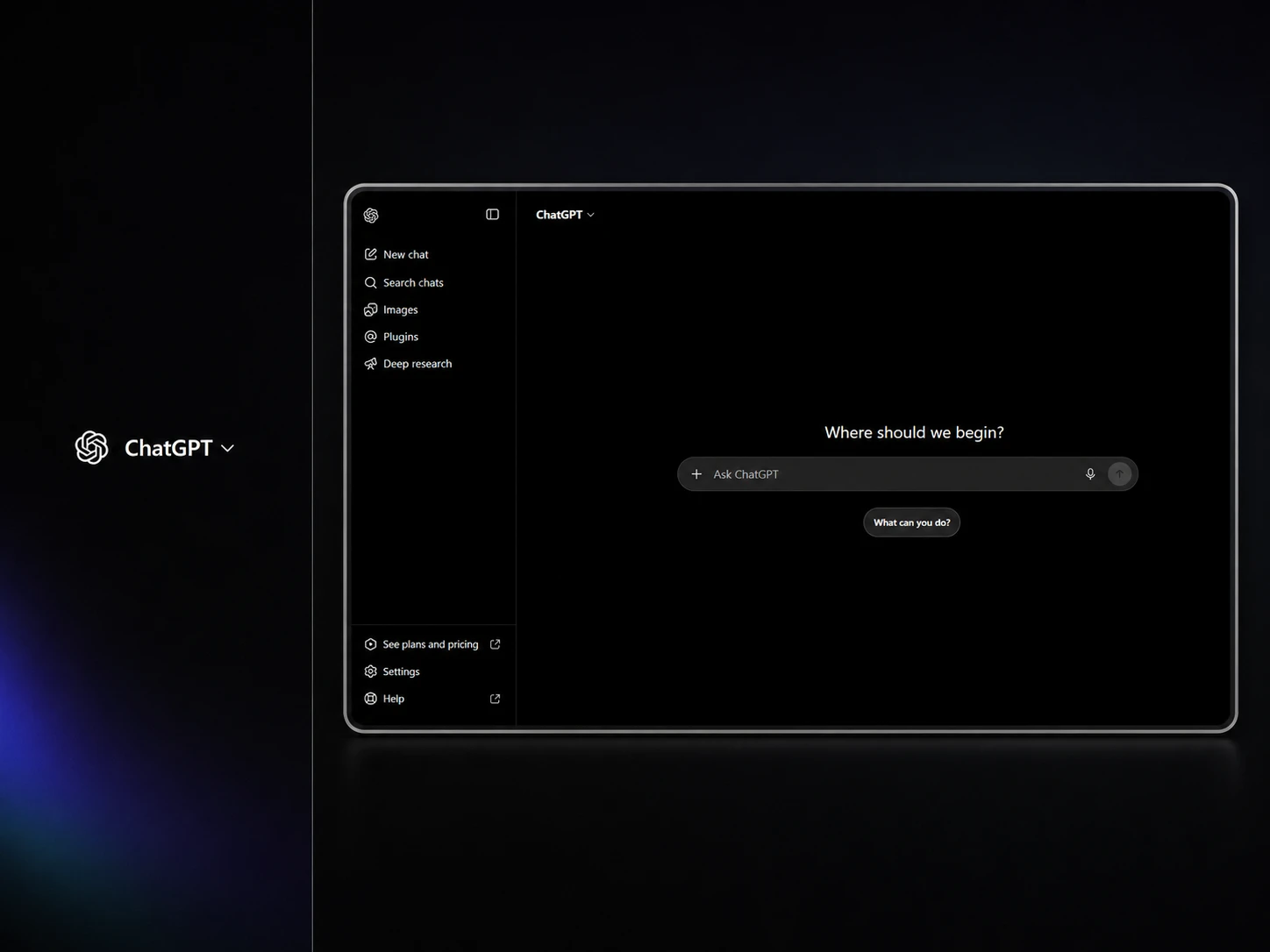Click the Search chats magnifier icon
The width and height of the screenshot is (1270, 952).
[x=371, y=282]
